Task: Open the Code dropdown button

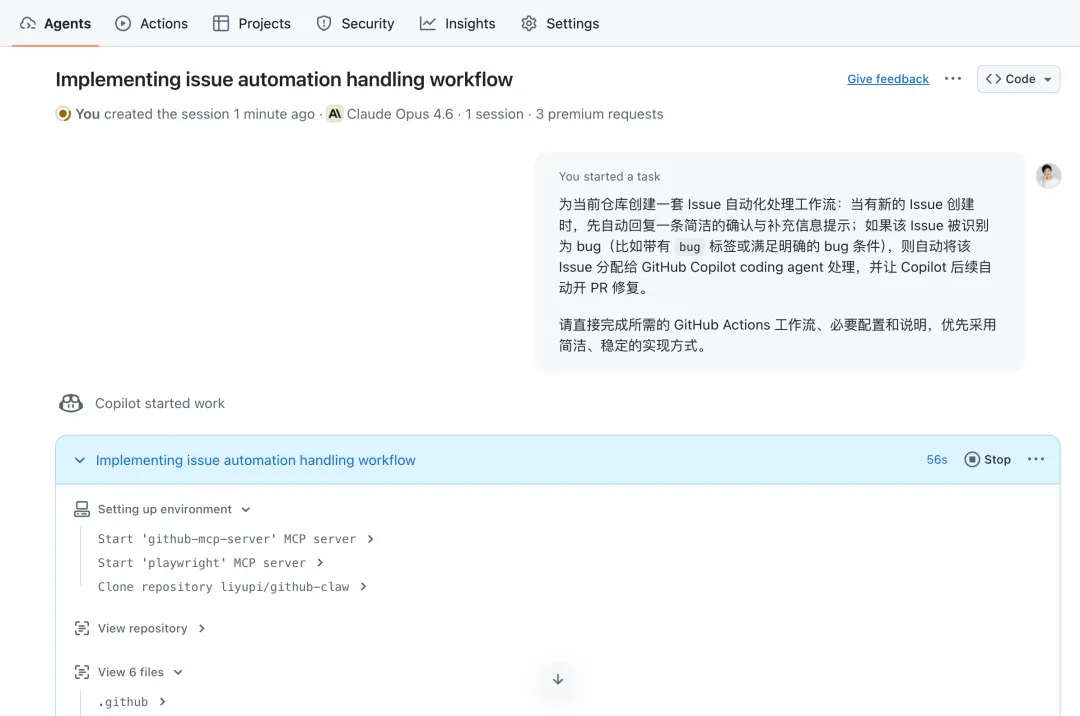Action: (1018, 79)
